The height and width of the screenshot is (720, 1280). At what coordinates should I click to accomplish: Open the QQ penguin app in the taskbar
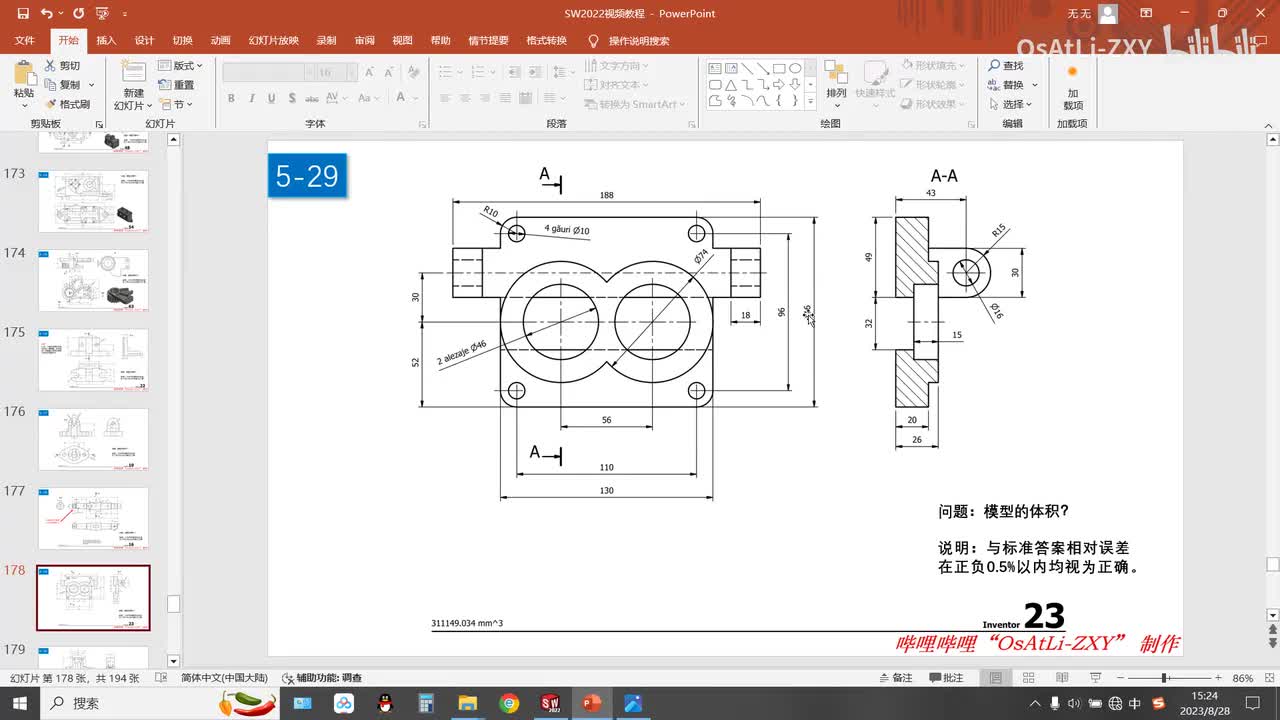click(385, 703)
